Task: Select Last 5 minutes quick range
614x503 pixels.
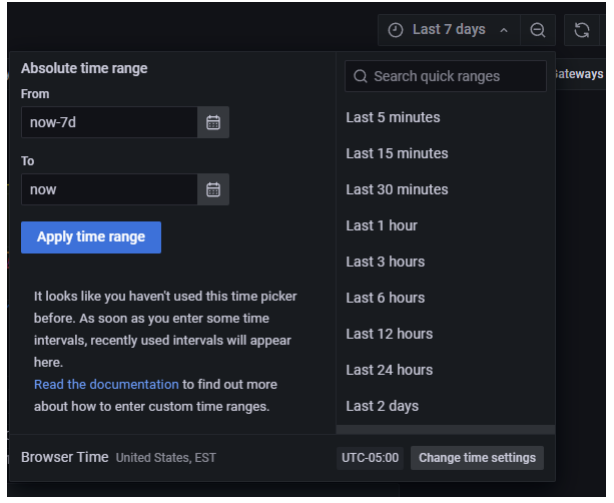Action: pos(393,117)
